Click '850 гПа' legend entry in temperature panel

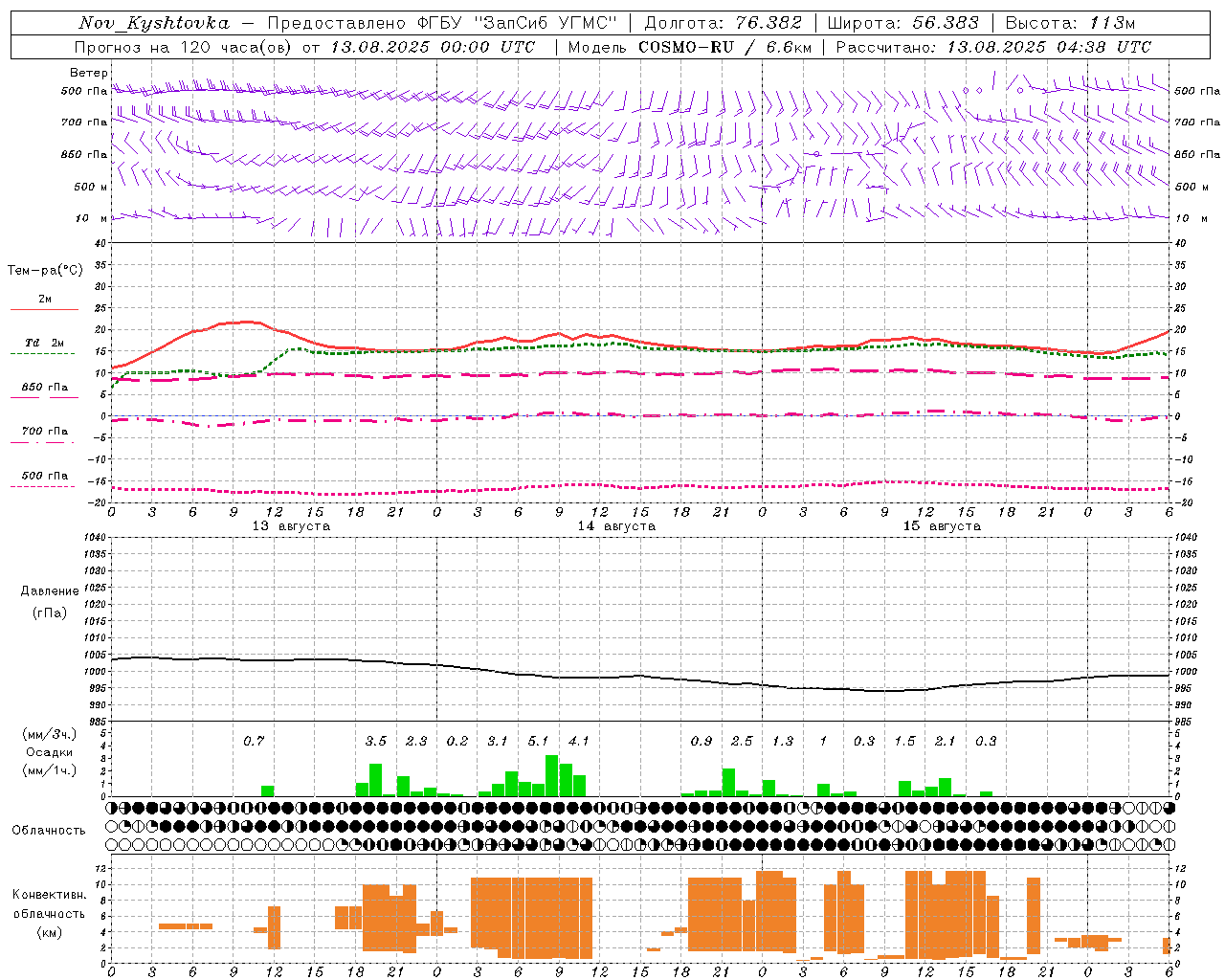[x=44, y=388]
